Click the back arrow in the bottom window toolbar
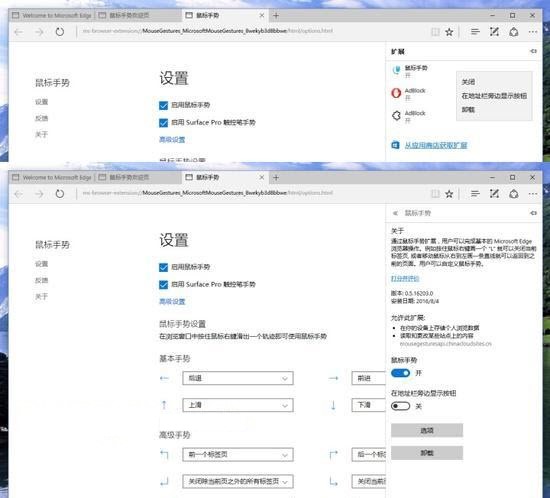550x498 pixels. tap(19, 194)
